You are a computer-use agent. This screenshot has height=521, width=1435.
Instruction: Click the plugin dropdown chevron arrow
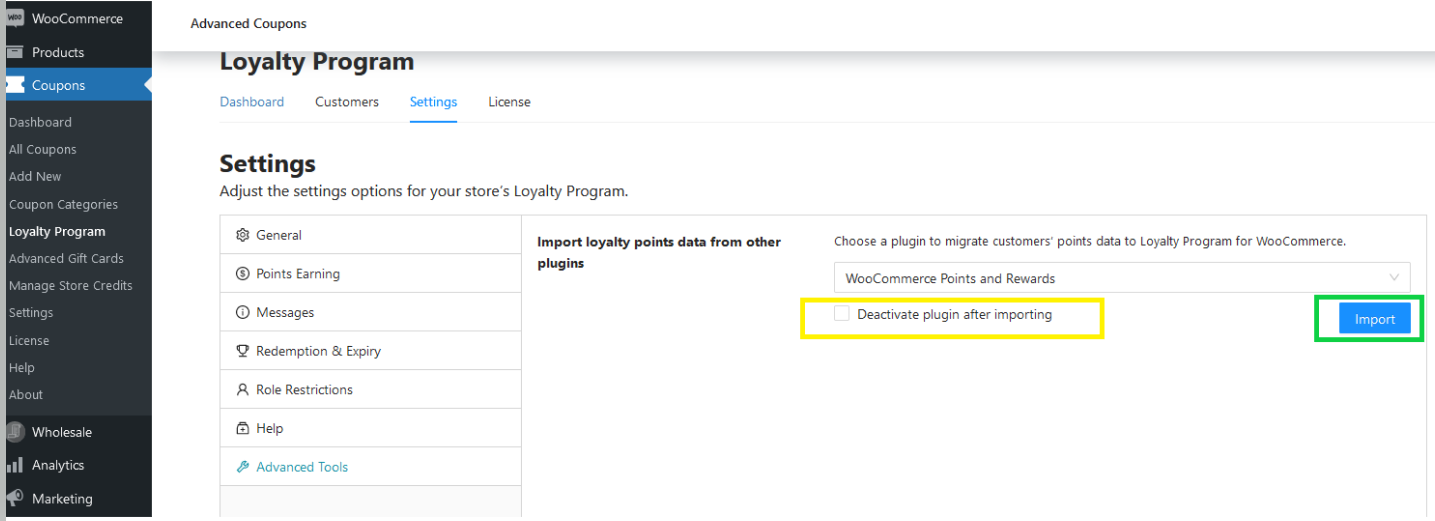(1394, 278)
